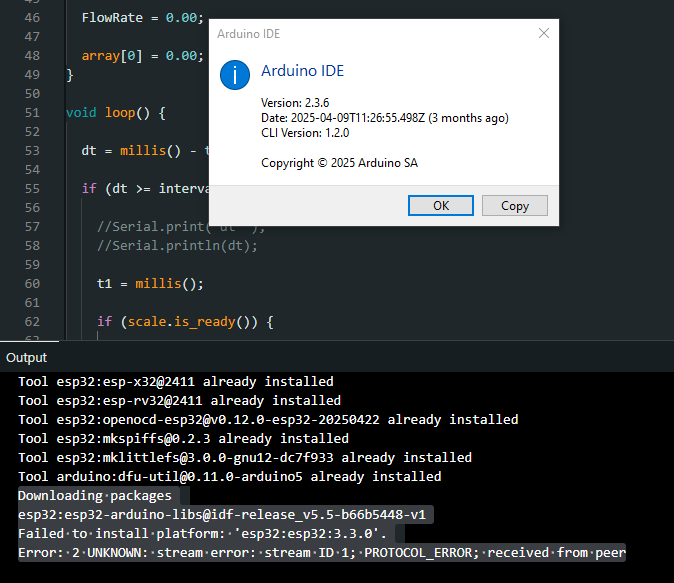This screenshot has height=583, width=674.
Task: Place cursor on the void loop() line
Action: pos(116,113)
